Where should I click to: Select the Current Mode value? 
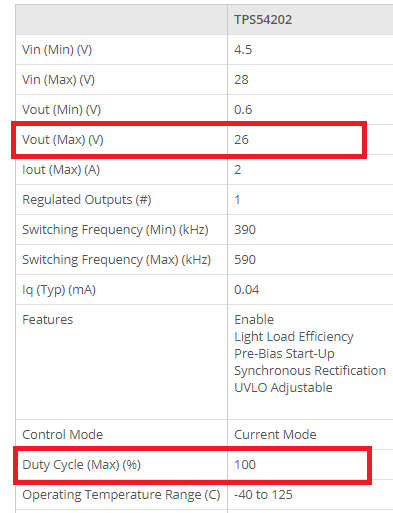pyautogui.click(x=275, y=435)
